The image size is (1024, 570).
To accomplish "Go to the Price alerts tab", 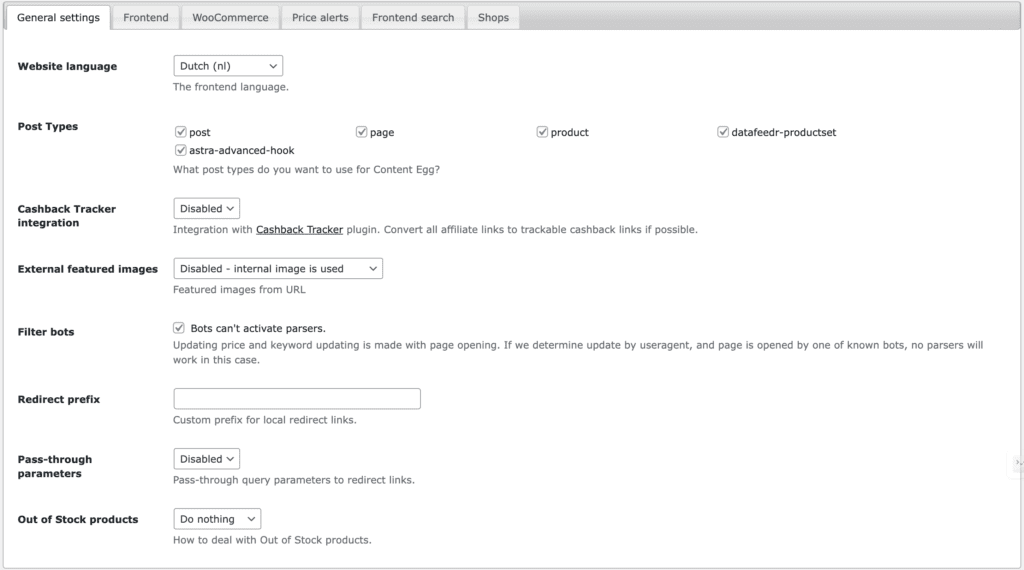I will 320,18.
